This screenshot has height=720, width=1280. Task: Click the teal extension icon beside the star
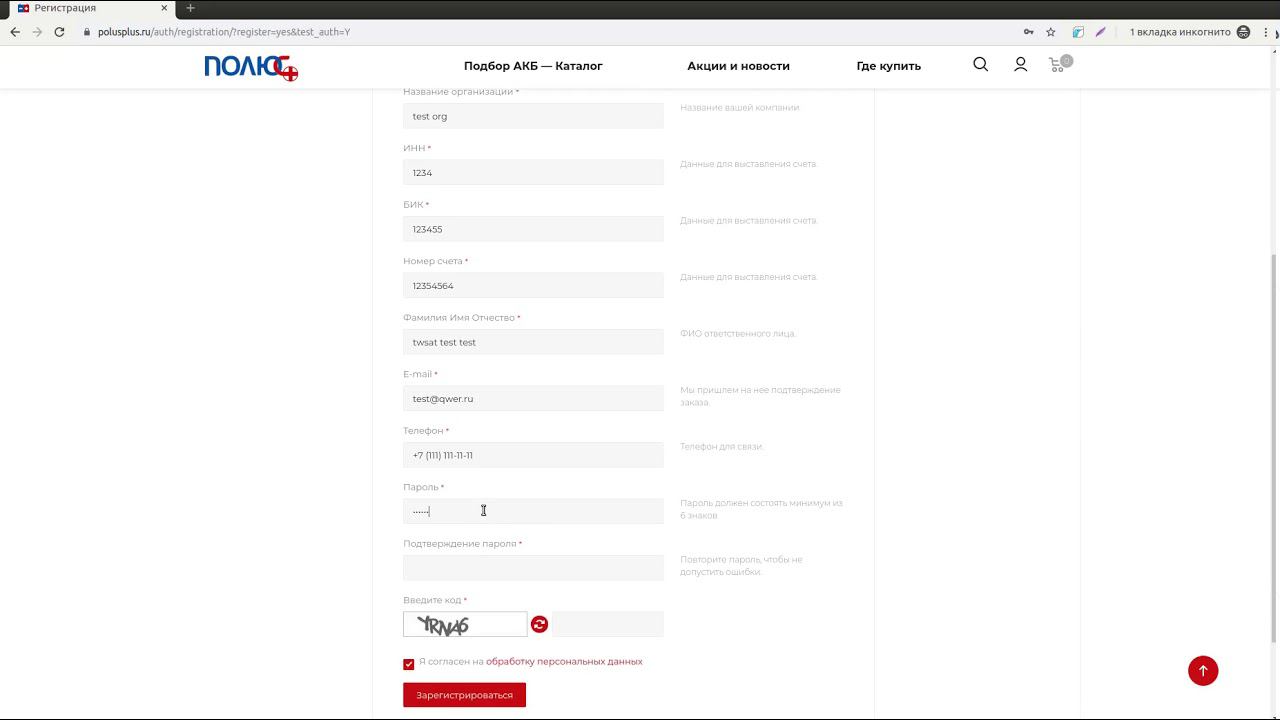click(x=1078, y=32)
